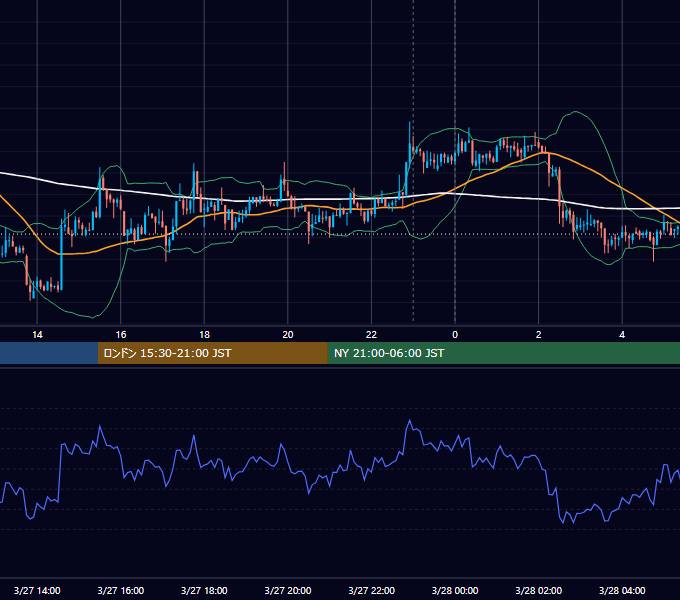Click the 3/27 16:00 date label

pos(121,590)
